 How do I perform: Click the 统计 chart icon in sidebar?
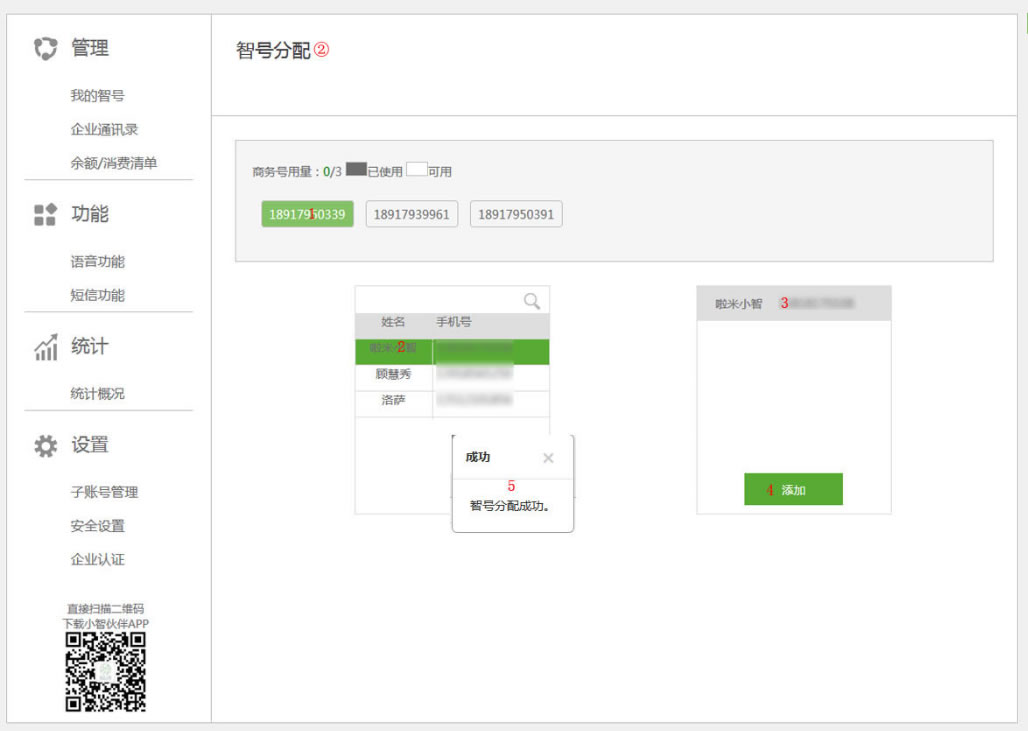click(45, 347)
